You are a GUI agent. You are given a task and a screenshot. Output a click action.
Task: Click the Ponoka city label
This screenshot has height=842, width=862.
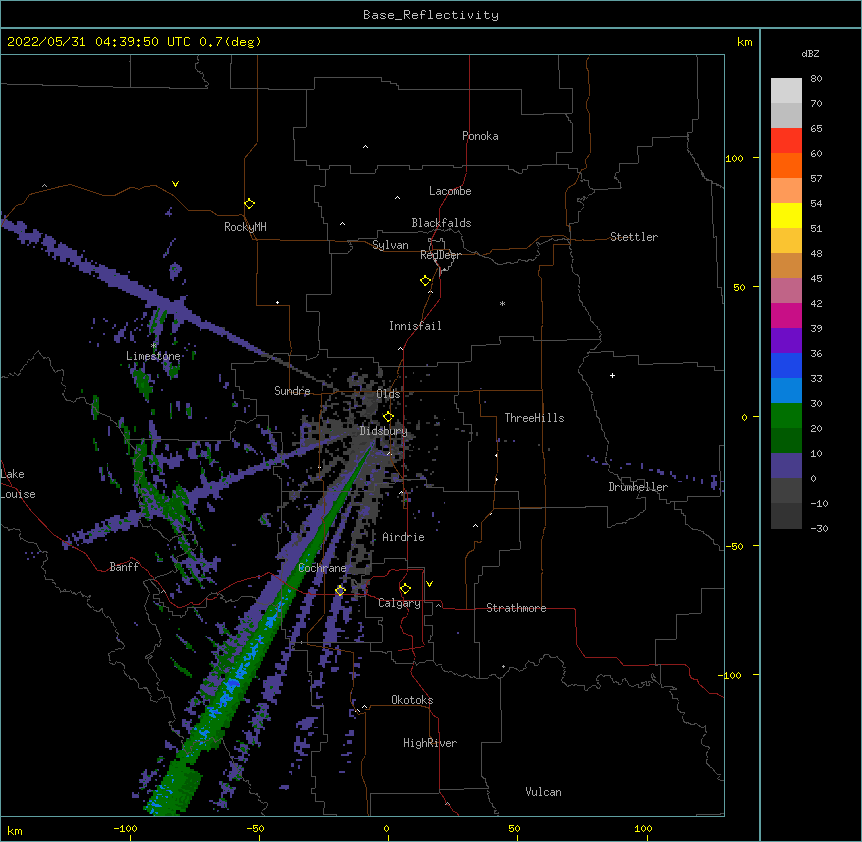[480, 136]
